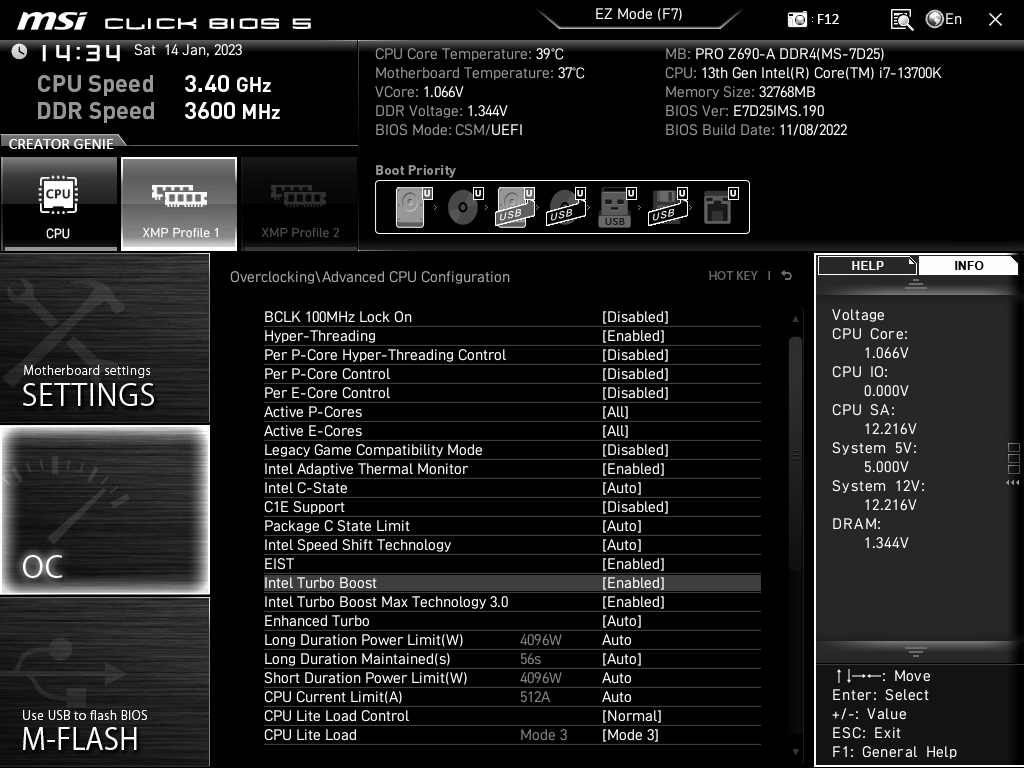Toggle Hyper-Threading Enabled value

[x=633, y=336]
